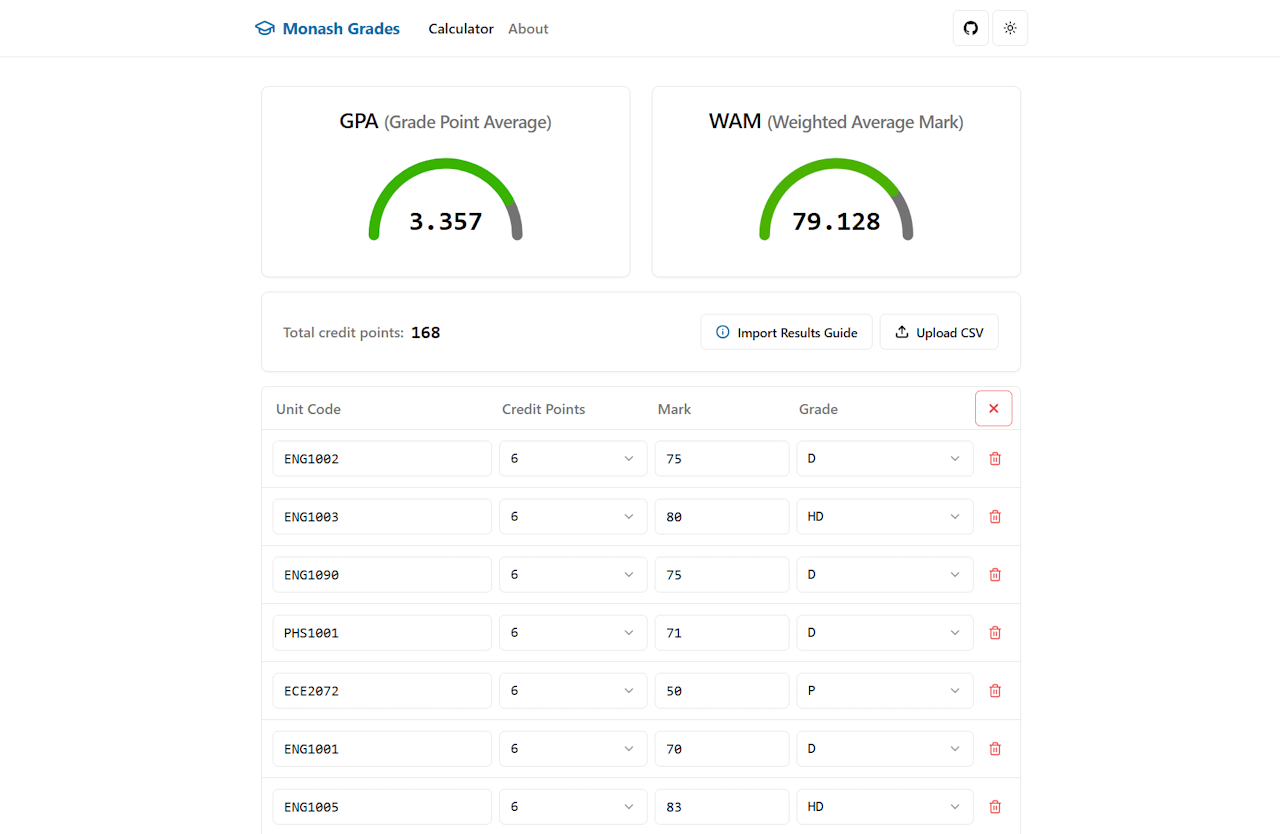This screenshot has height=834, width=1280.
Task: Expand credit points dropdown for ENG1005
Action: pyautogui.click(x=573, y=807)
